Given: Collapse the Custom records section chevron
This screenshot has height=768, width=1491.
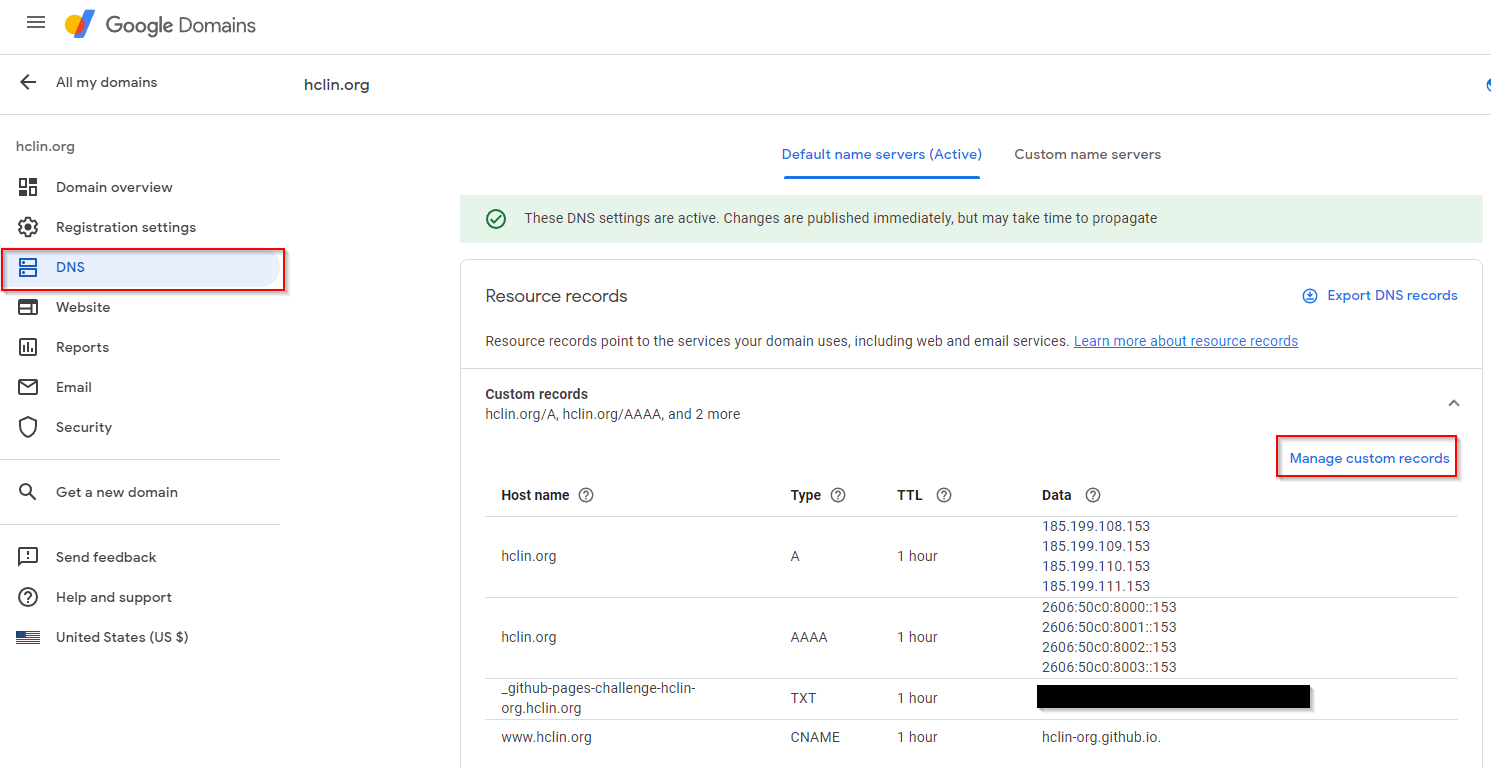Looking at the screenshot, I should click(x=1454, y=403).
